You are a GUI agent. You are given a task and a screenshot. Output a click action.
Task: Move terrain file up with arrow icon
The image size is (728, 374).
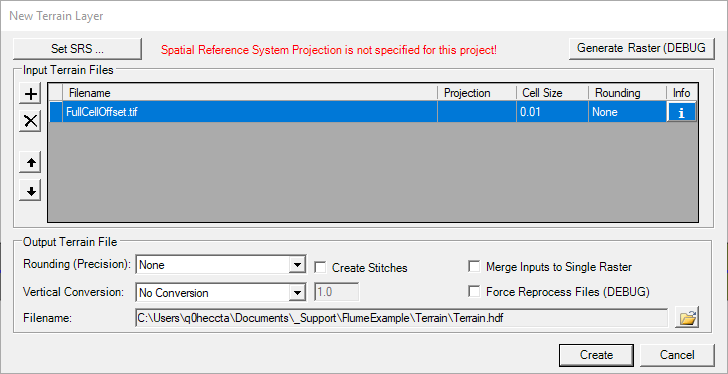pos(30,162)
